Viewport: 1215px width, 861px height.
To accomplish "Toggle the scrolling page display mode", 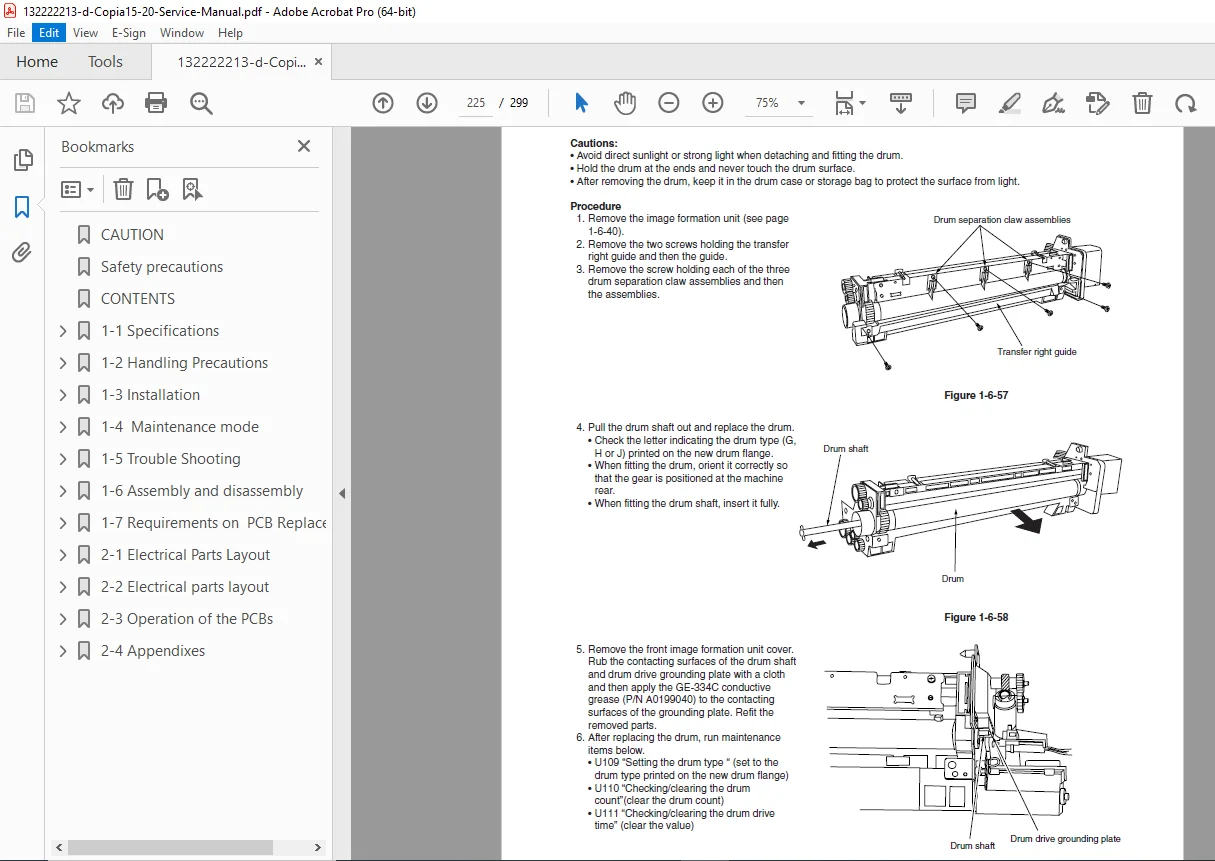I will pyautogui.click(x=901, y=103).
